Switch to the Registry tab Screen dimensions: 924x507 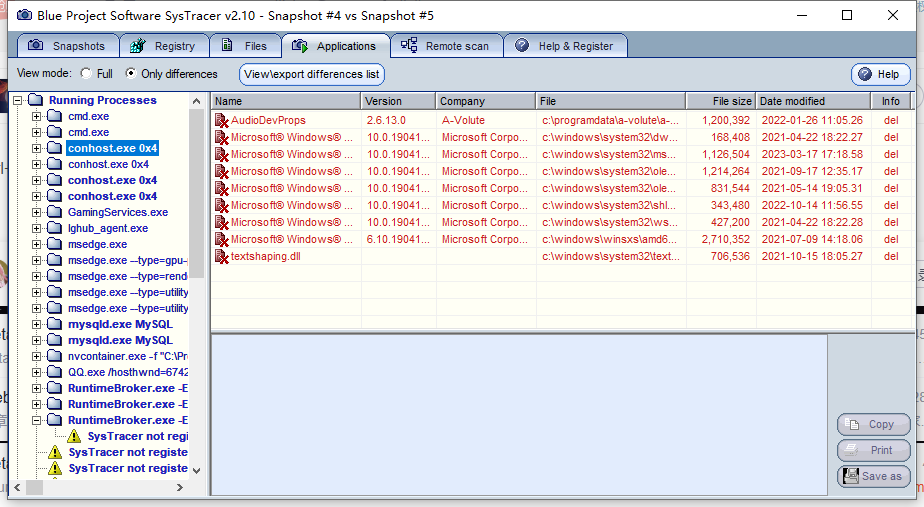[x=164, y=46]
